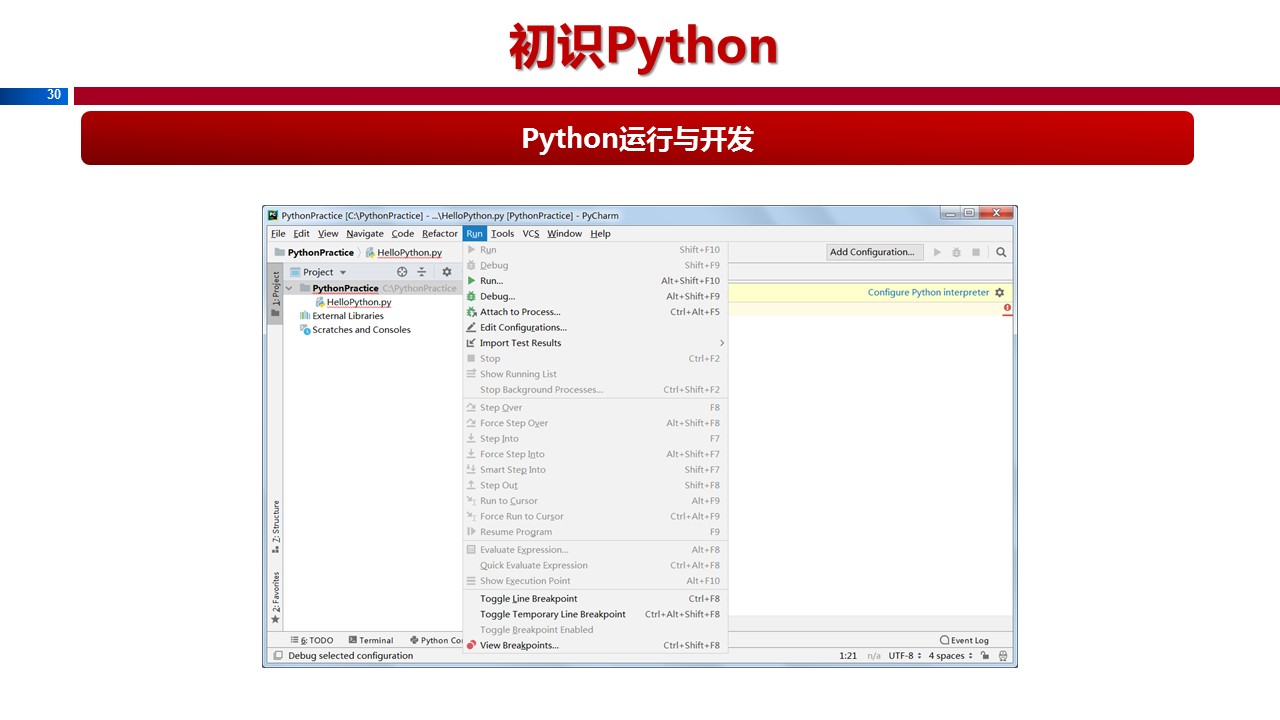
Task: Click the toolbar Debug bug icon
Action: click(x=957, y=252)
